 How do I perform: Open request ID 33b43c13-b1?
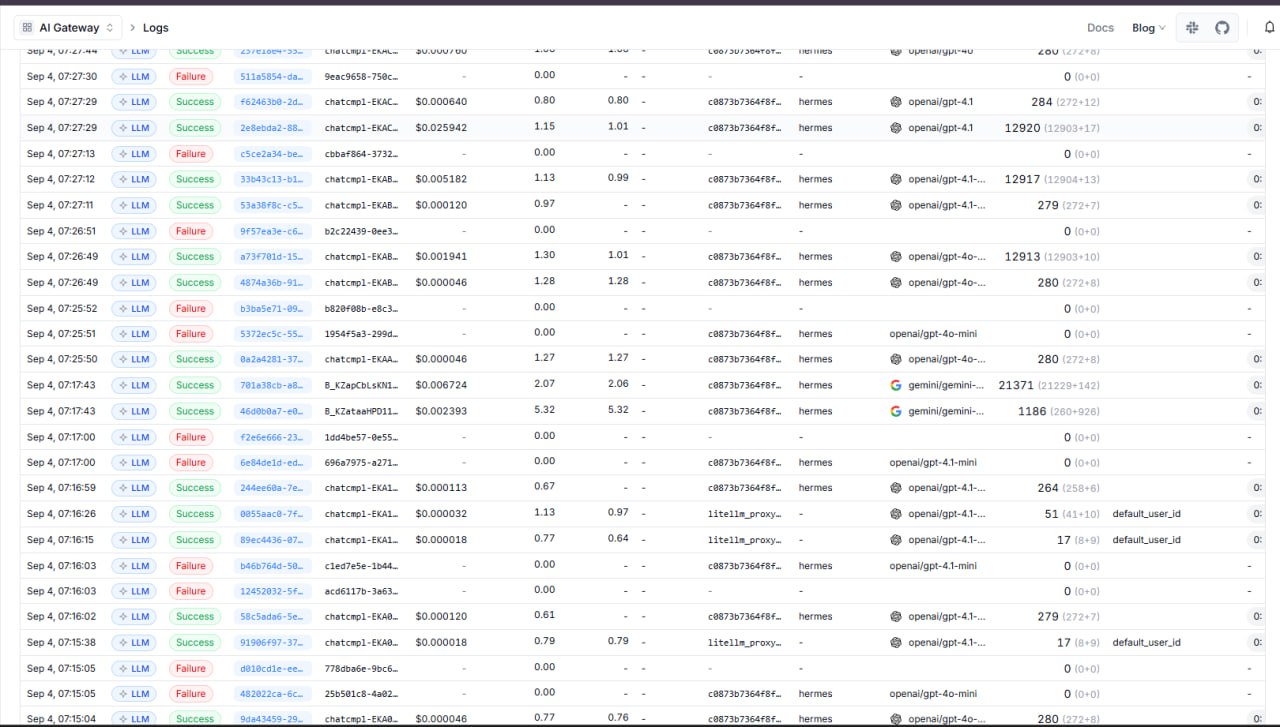click(273, 179)
